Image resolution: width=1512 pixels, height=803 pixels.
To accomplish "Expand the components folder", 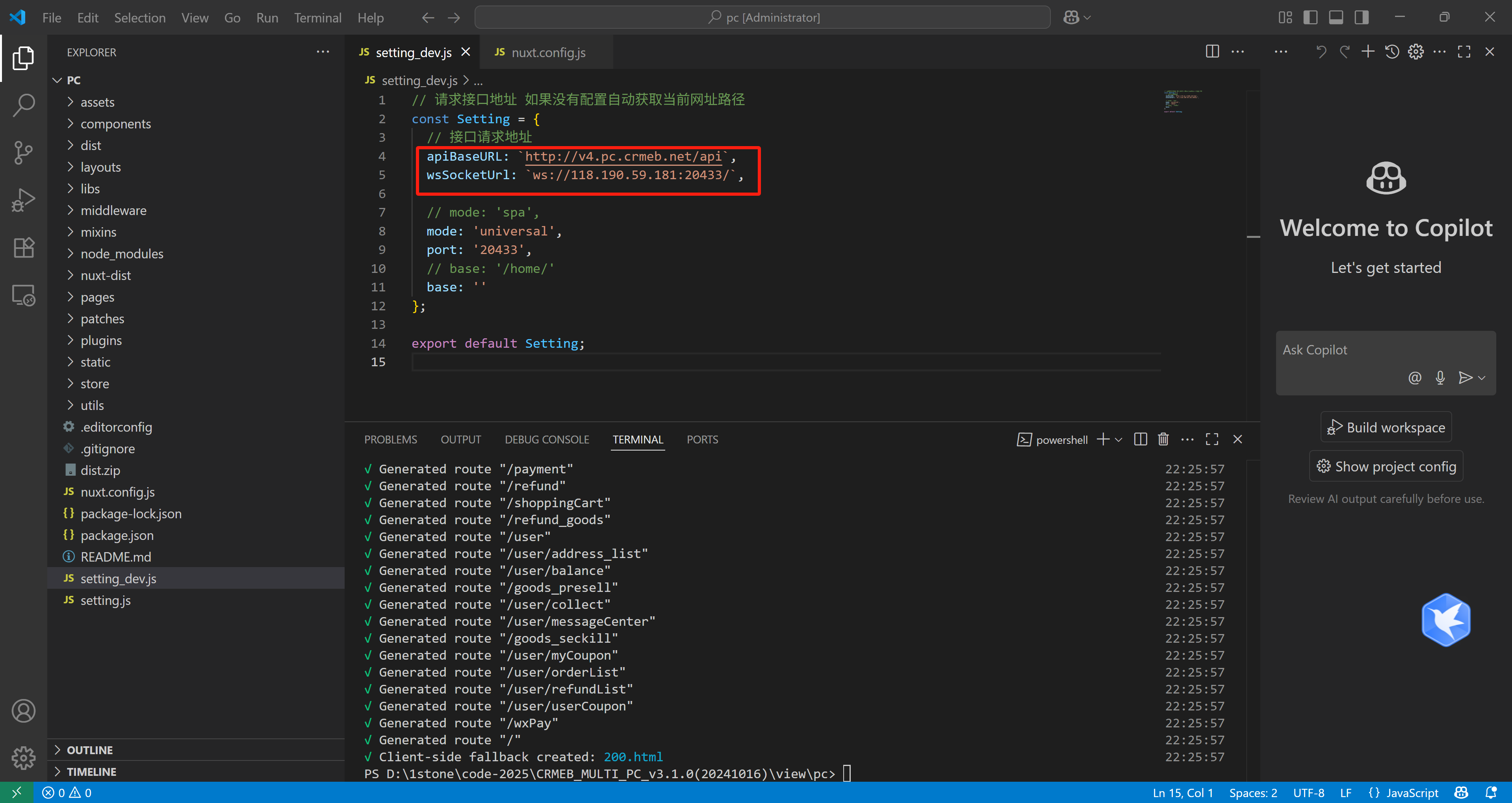I will click(x=70, y=123).
